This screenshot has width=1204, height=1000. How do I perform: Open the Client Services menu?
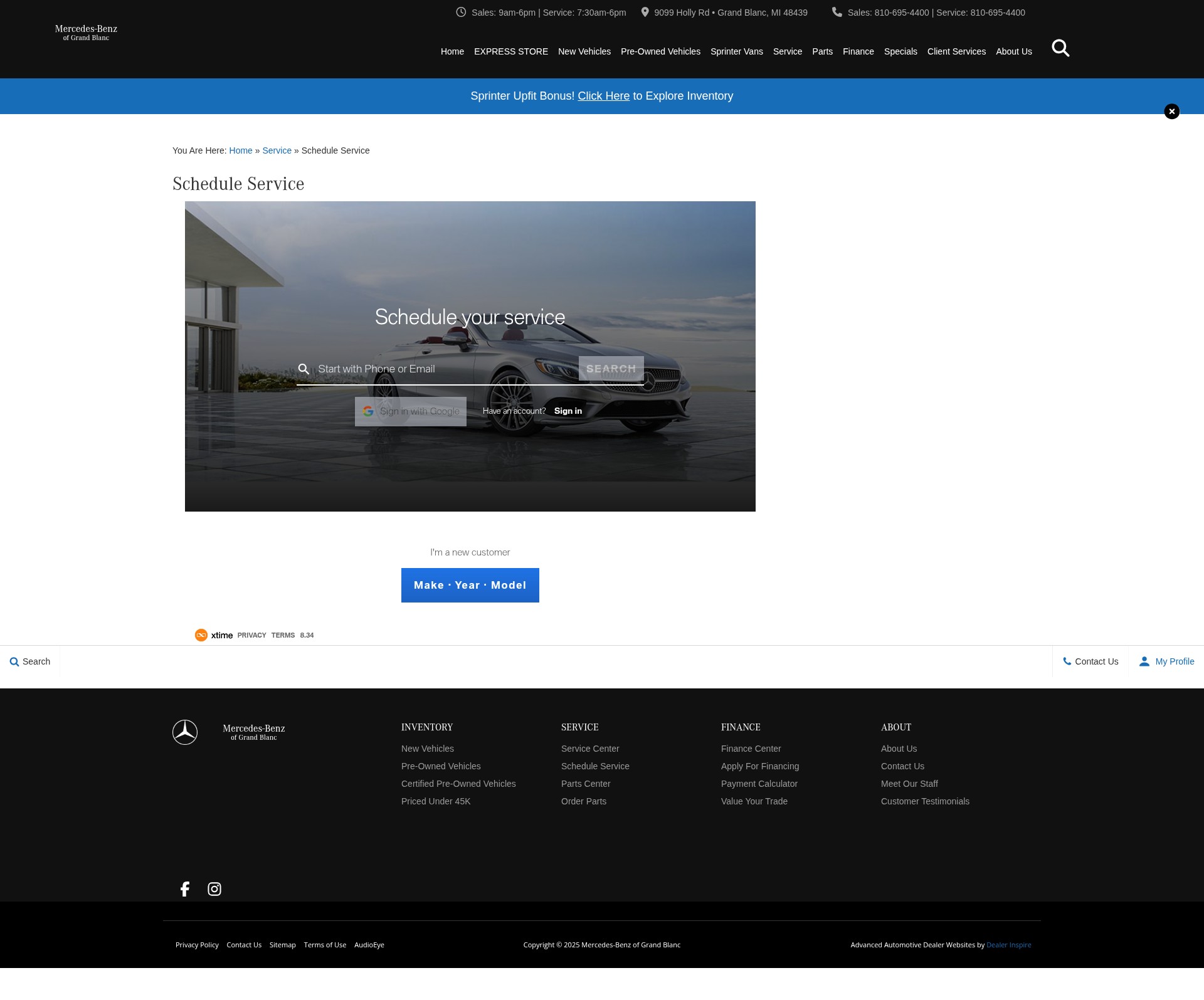click(956, 51)
